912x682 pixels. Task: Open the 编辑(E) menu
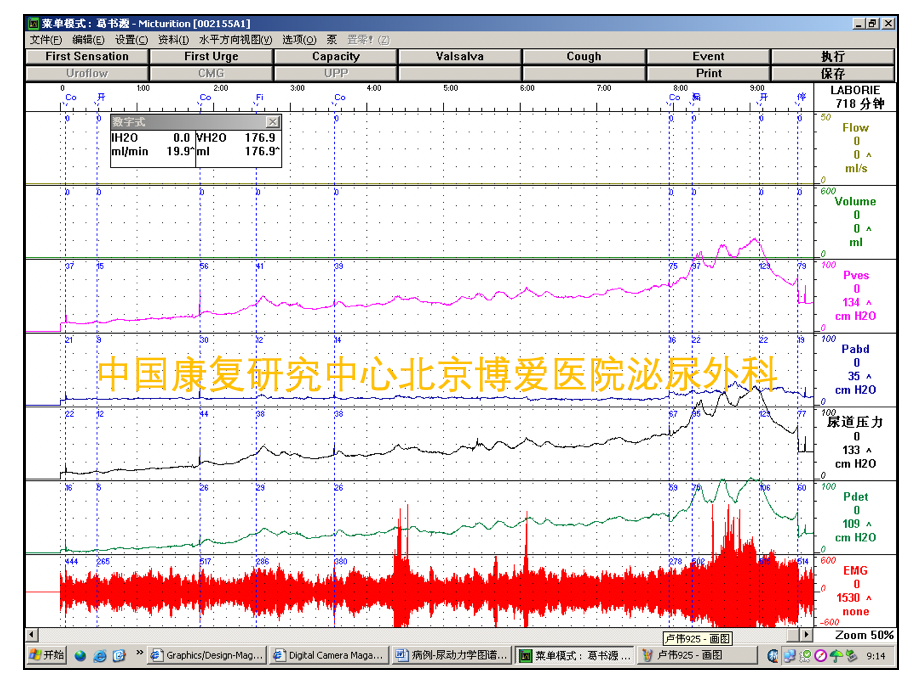point(88,40)
